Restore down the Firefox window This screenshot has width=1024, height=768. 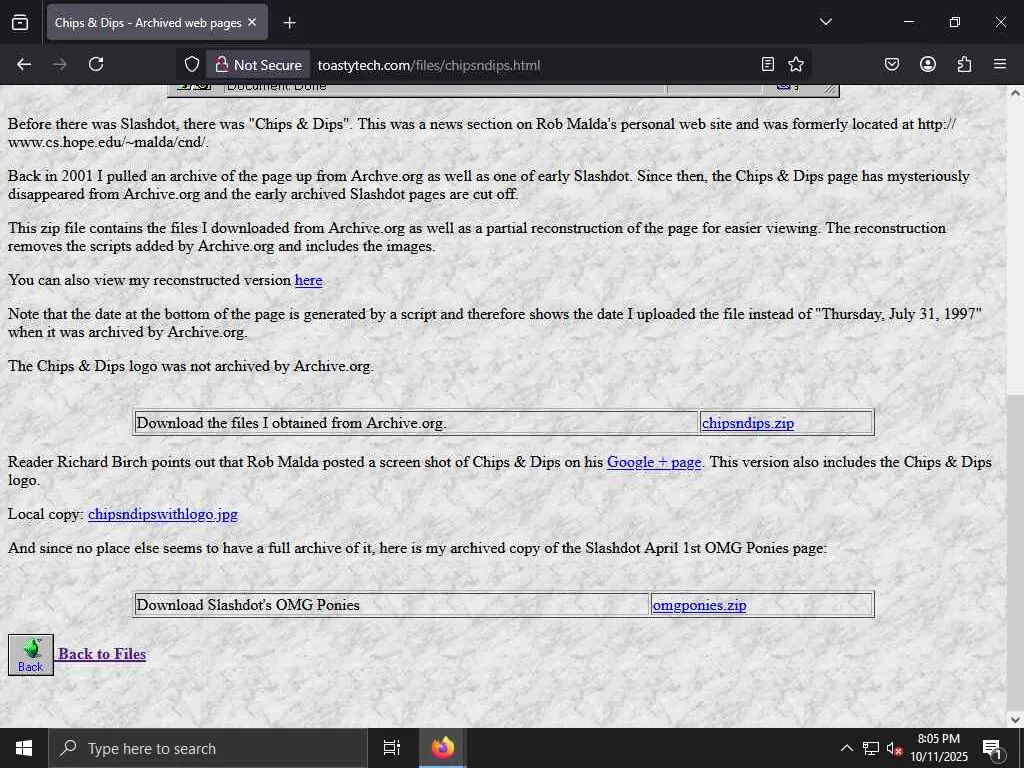pyautogui.click(x=955, y=22)
